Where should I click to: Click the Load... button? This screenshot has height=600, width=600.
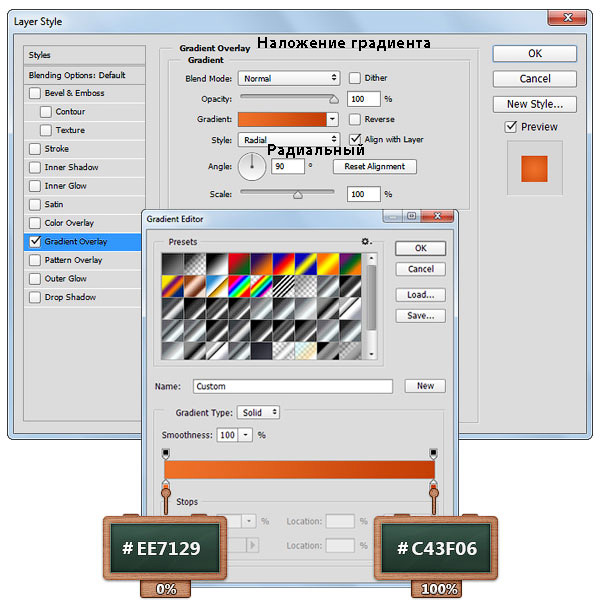click(421, 295)
